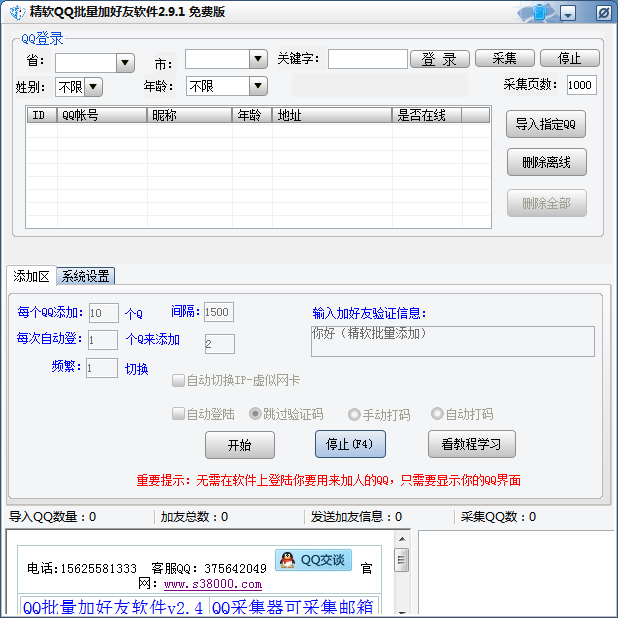Click the QQ交谈 chat button

click(313, 560)
